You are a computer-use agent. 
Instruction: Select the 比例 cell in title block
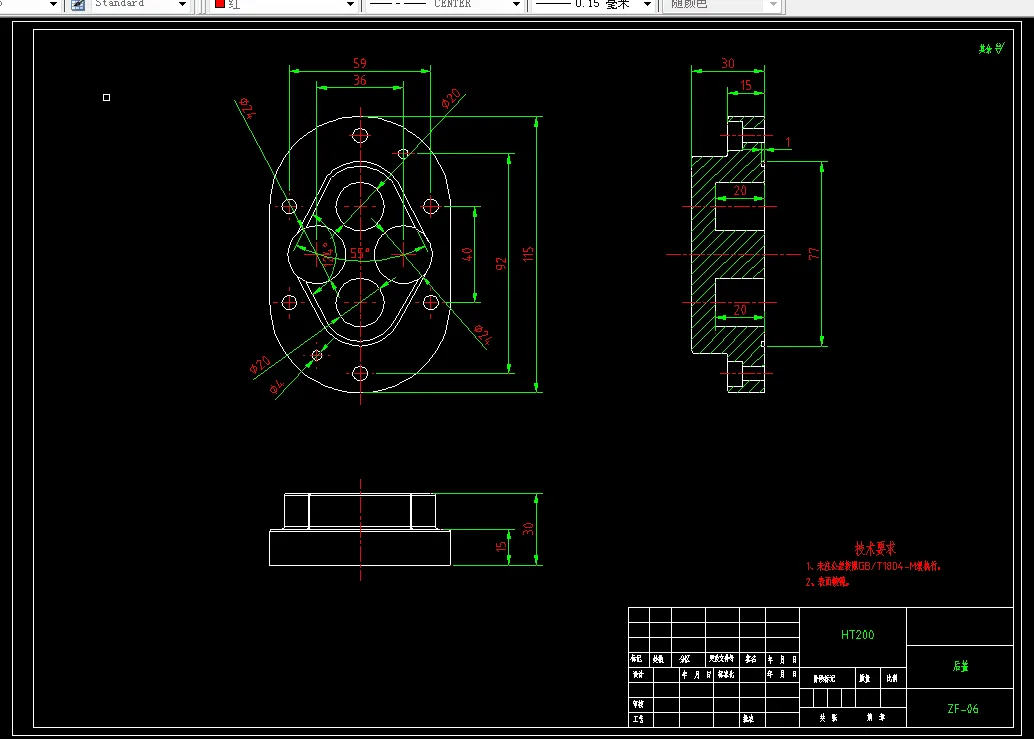(x=892, y=678)
